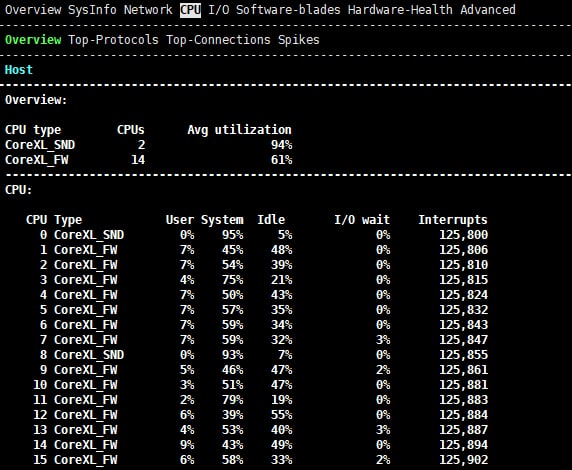Switch to Software-blades tab
Image resolution: width=572 pixels, height=470 pixels.
[x=288, y=10]
